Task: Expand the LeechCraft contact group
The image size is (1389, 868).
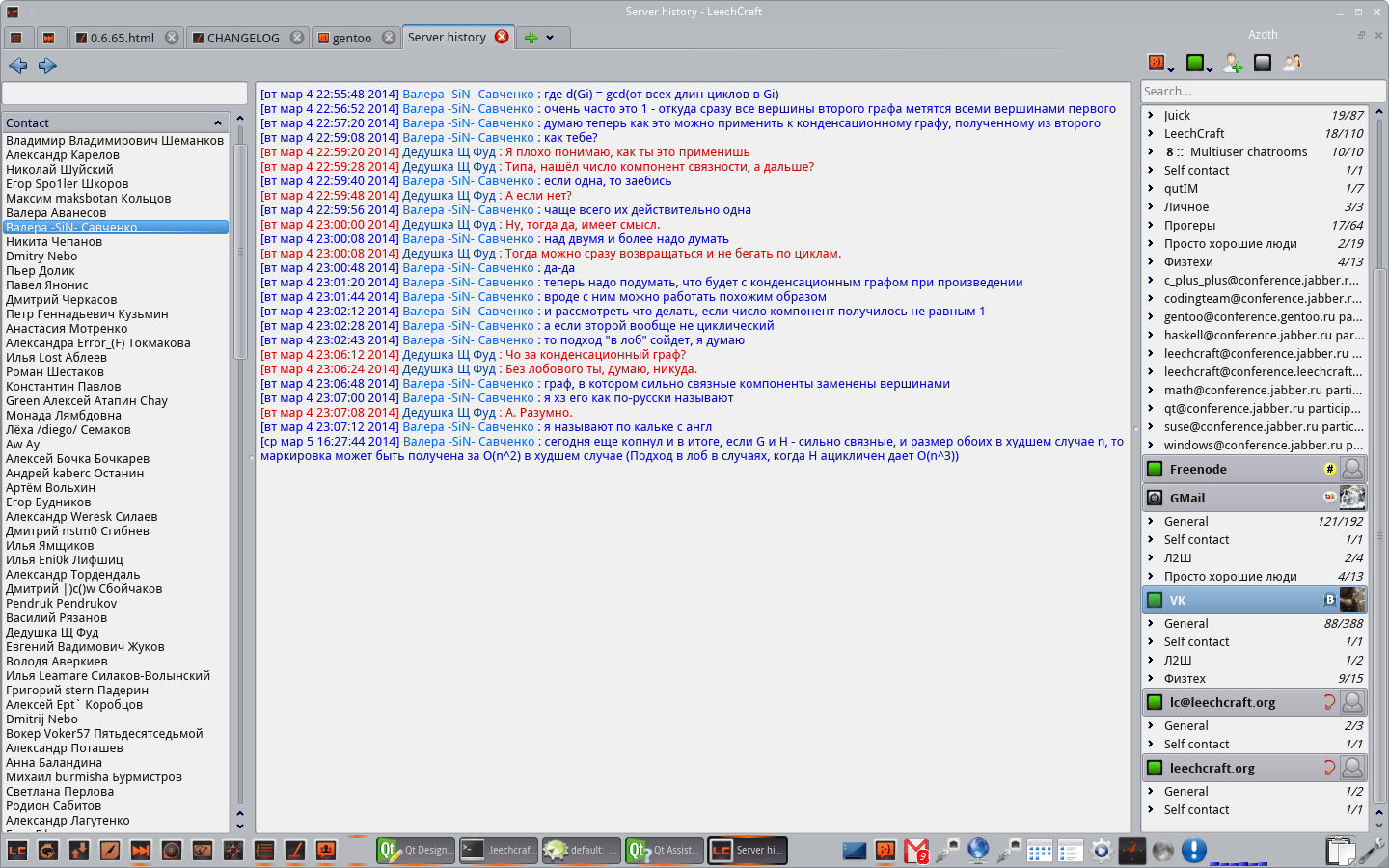Action: (1151, 133)
